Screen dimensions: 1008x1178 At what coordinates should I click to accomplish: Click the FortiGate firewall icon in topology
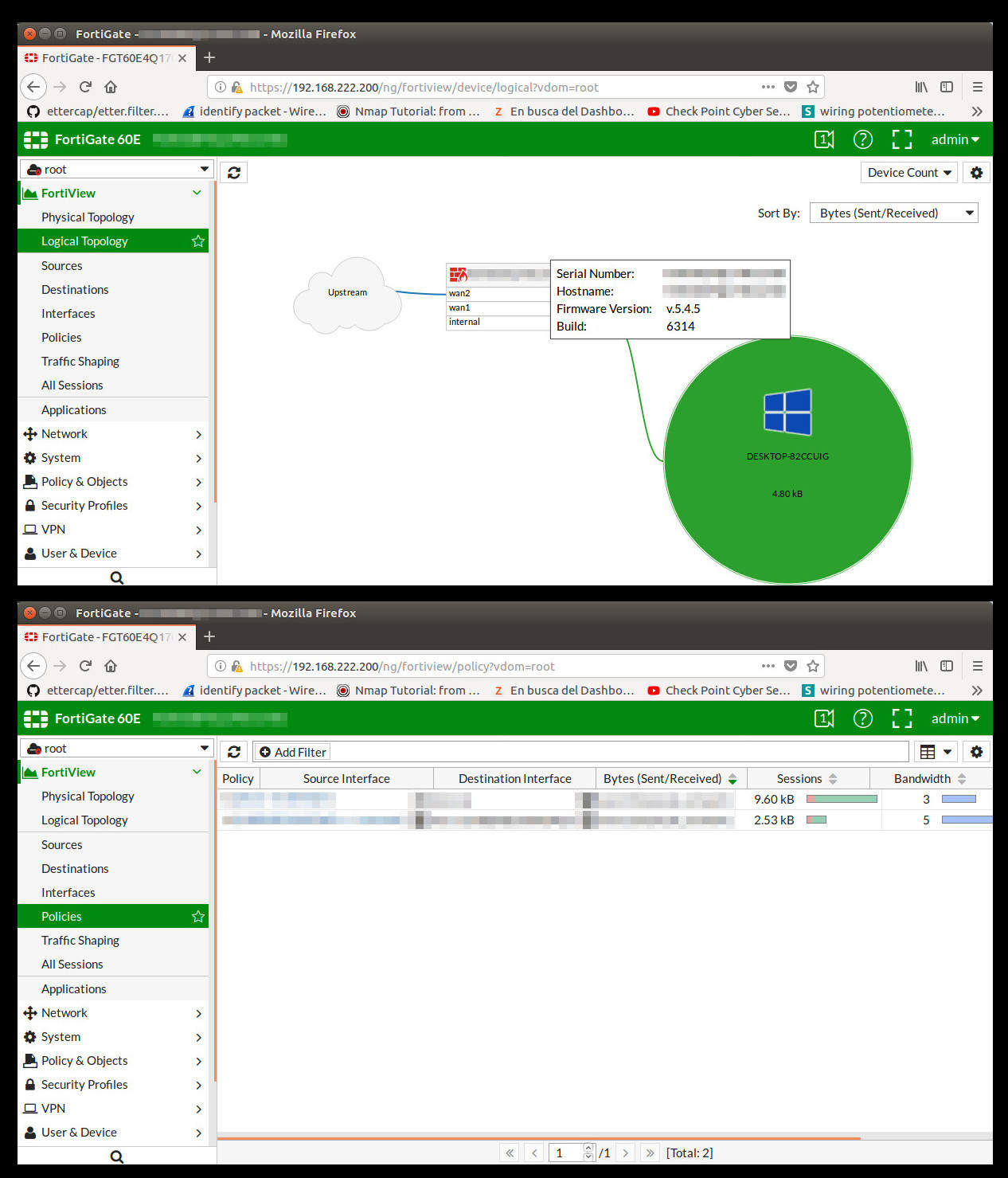click(x=458, y=275)
